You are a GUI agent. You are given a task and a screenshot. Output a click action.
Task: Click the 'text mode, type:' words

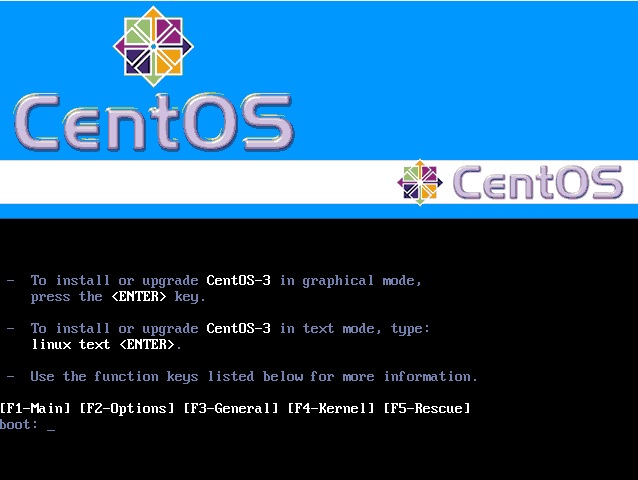point(366,329)
